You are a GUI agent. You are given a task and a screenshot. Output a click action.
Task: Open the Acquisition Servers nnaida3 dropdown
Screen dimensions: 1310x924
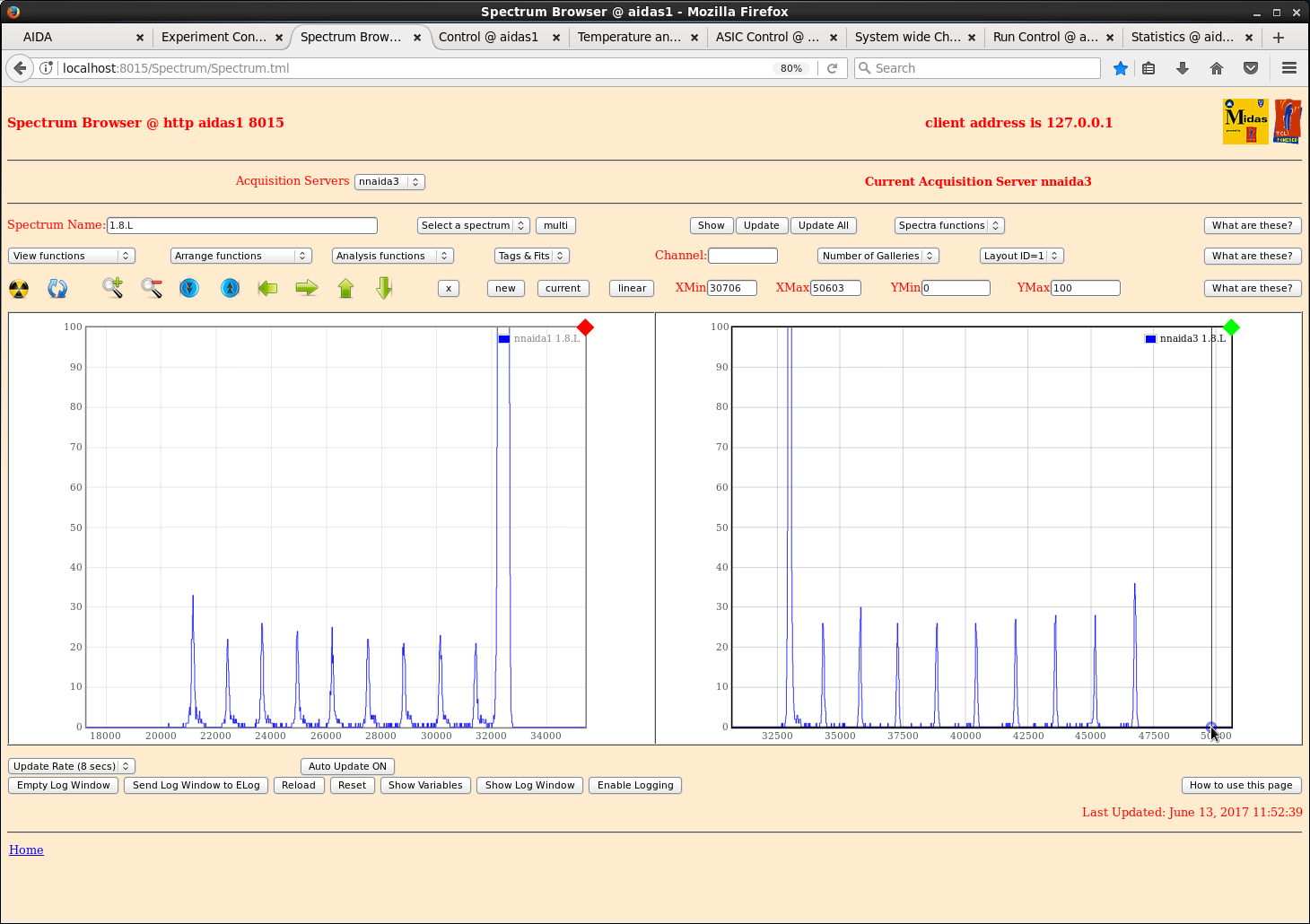pos(389,181)
